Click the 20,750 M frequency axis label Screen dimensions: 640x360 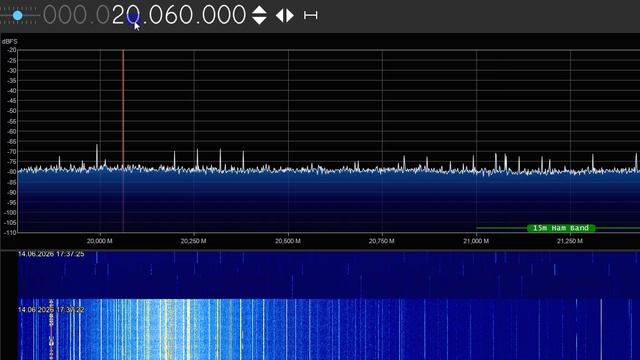(x=382, y=241)
